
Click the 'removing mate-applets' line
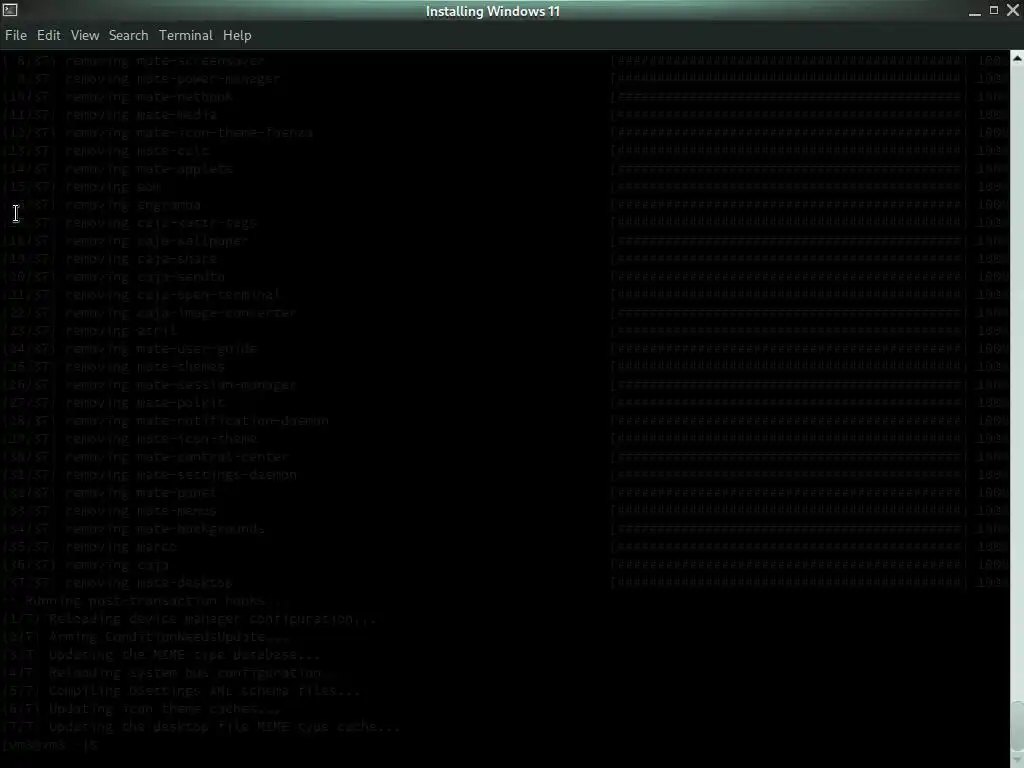click(118, 169)
